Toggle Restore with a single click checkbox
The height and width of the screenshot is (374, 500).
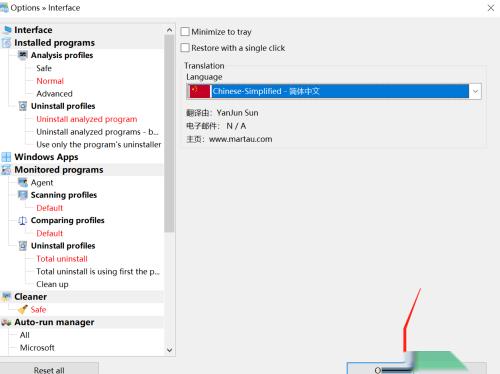185,48
